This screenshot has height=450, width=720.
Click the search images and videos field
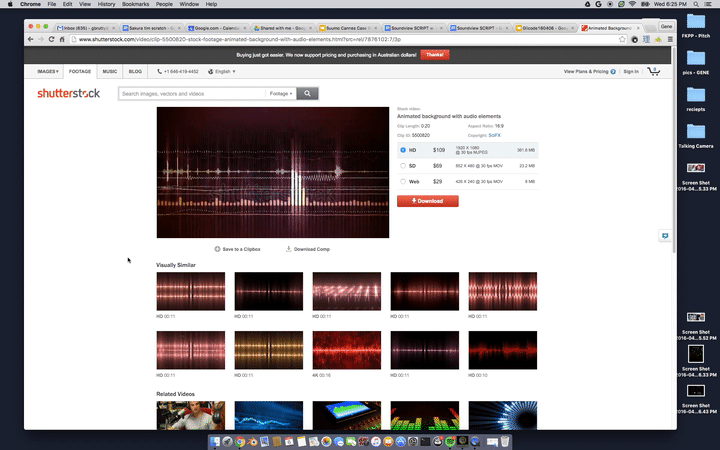coord(192,93)
